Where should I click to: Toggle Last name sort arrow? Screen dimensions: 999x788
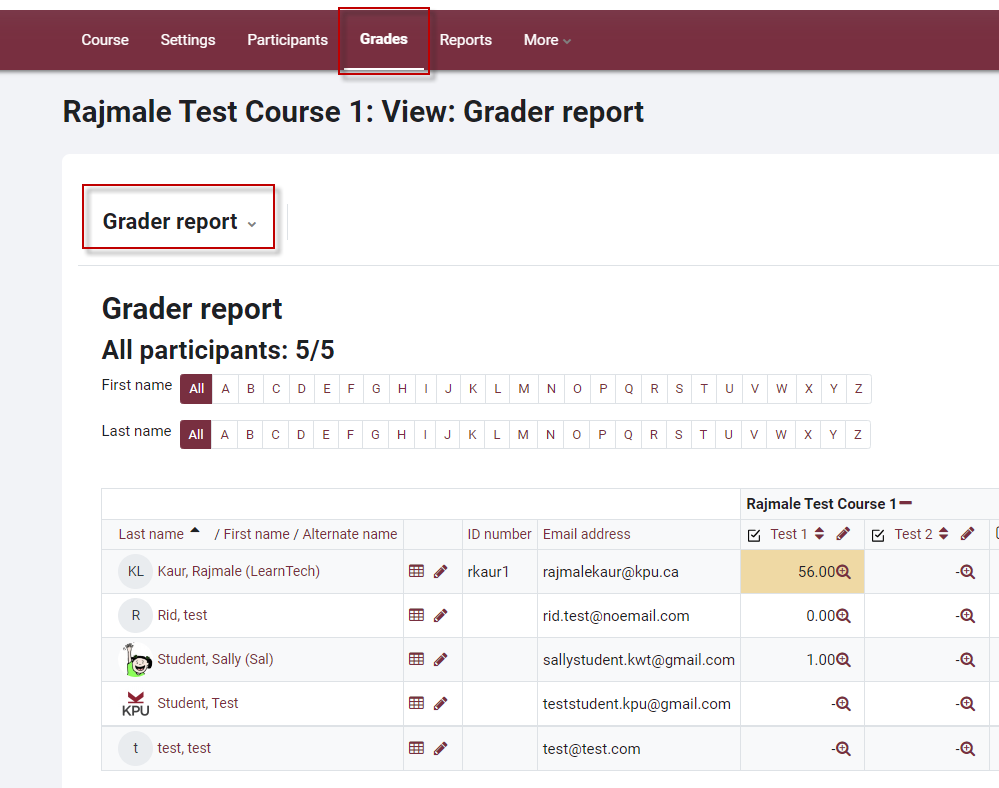[x=195, y=530]
